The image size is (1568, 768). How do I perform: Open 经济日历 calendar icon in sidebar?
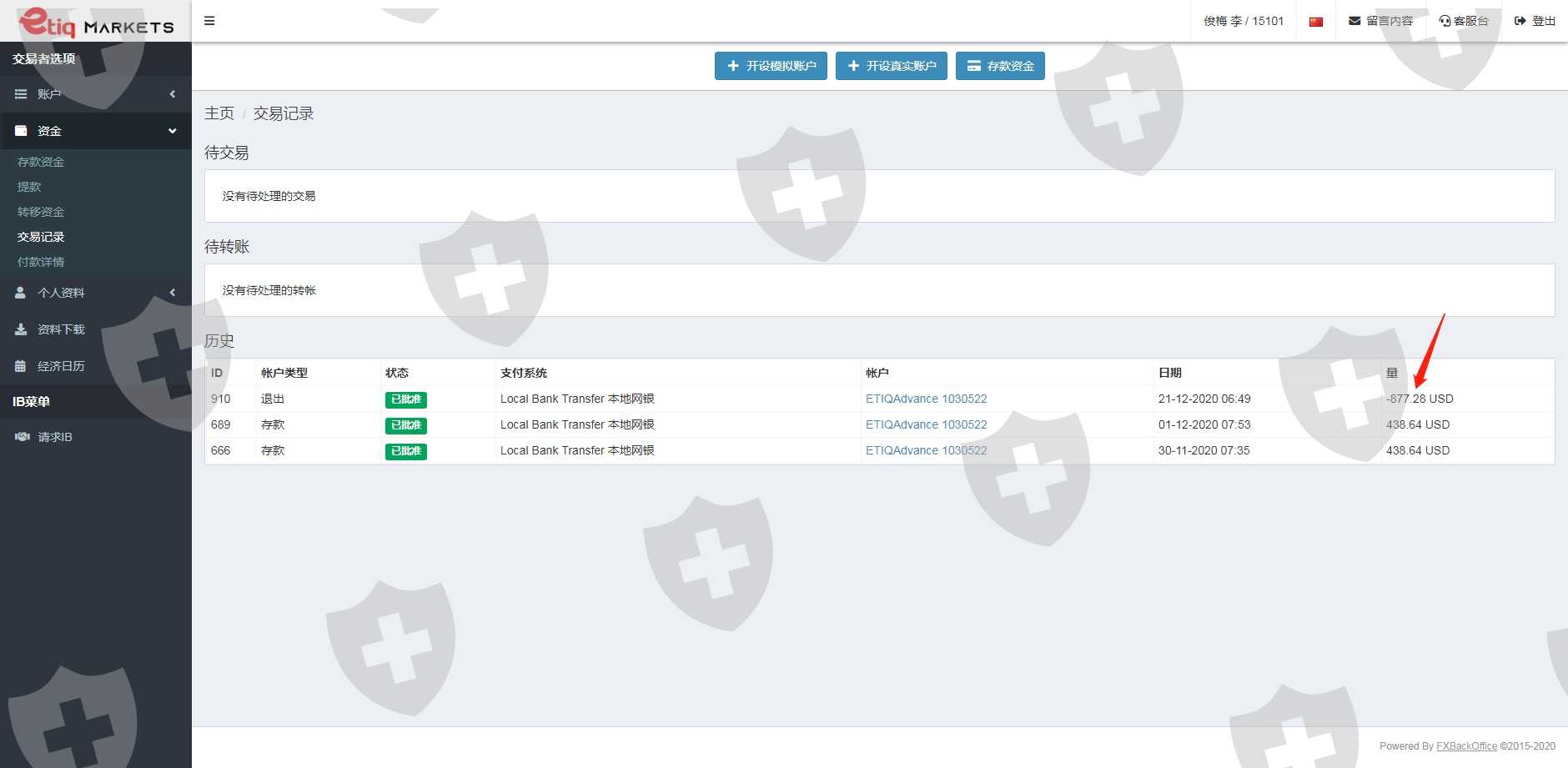pyautogui.click(x=21, y=366)
